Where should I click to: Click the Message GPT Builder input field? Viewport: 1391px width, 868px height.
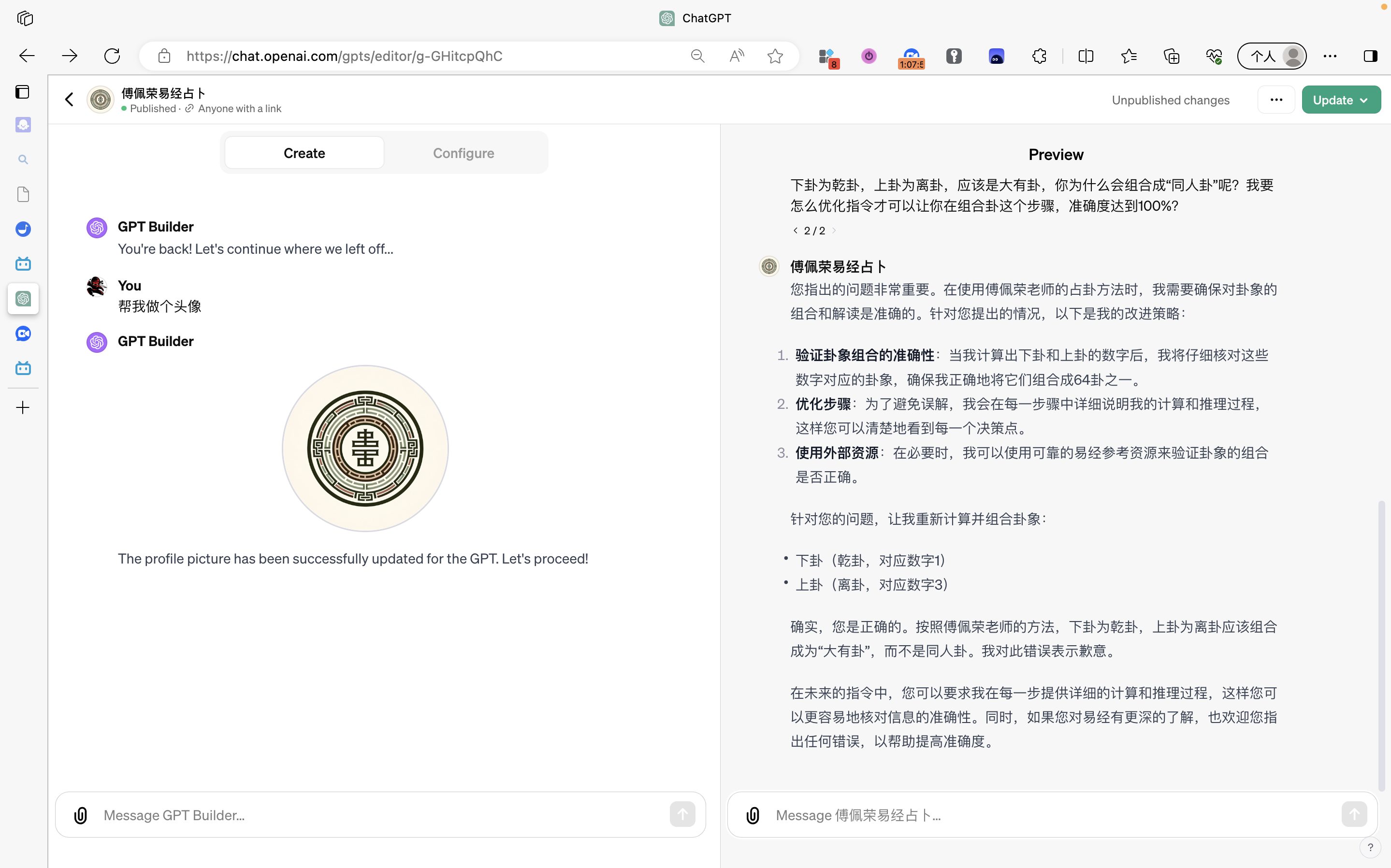click(x=379, y=815)
